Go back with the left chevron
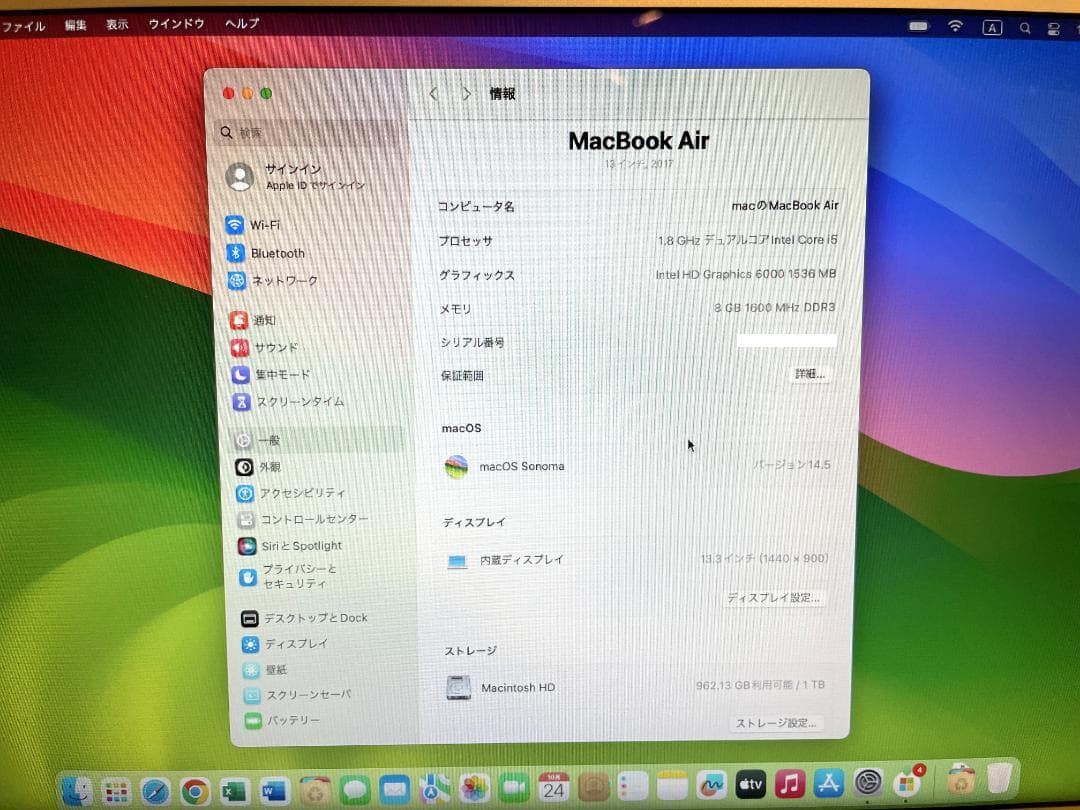 [434, 94]
